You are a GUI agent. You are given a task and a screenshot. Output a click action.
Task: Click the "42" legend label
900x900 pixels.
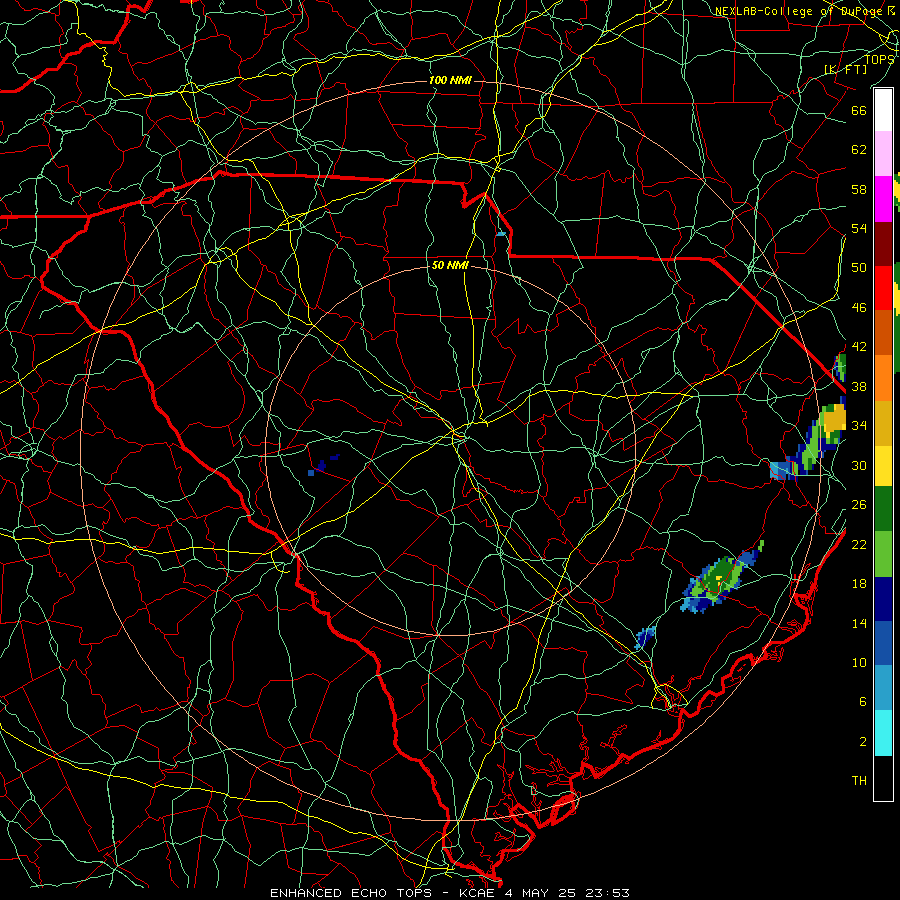[x=859, y=346]
